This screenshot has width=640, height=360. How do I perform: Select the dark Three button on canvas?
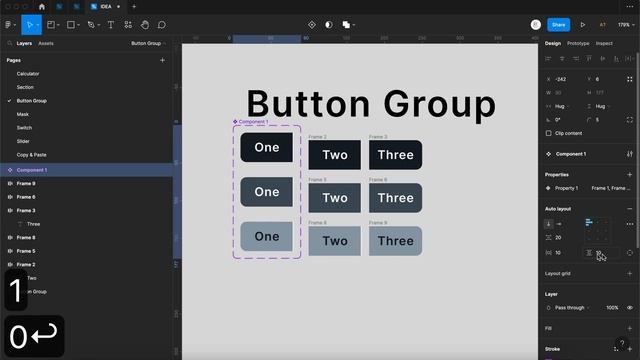[x=395, y=155]
